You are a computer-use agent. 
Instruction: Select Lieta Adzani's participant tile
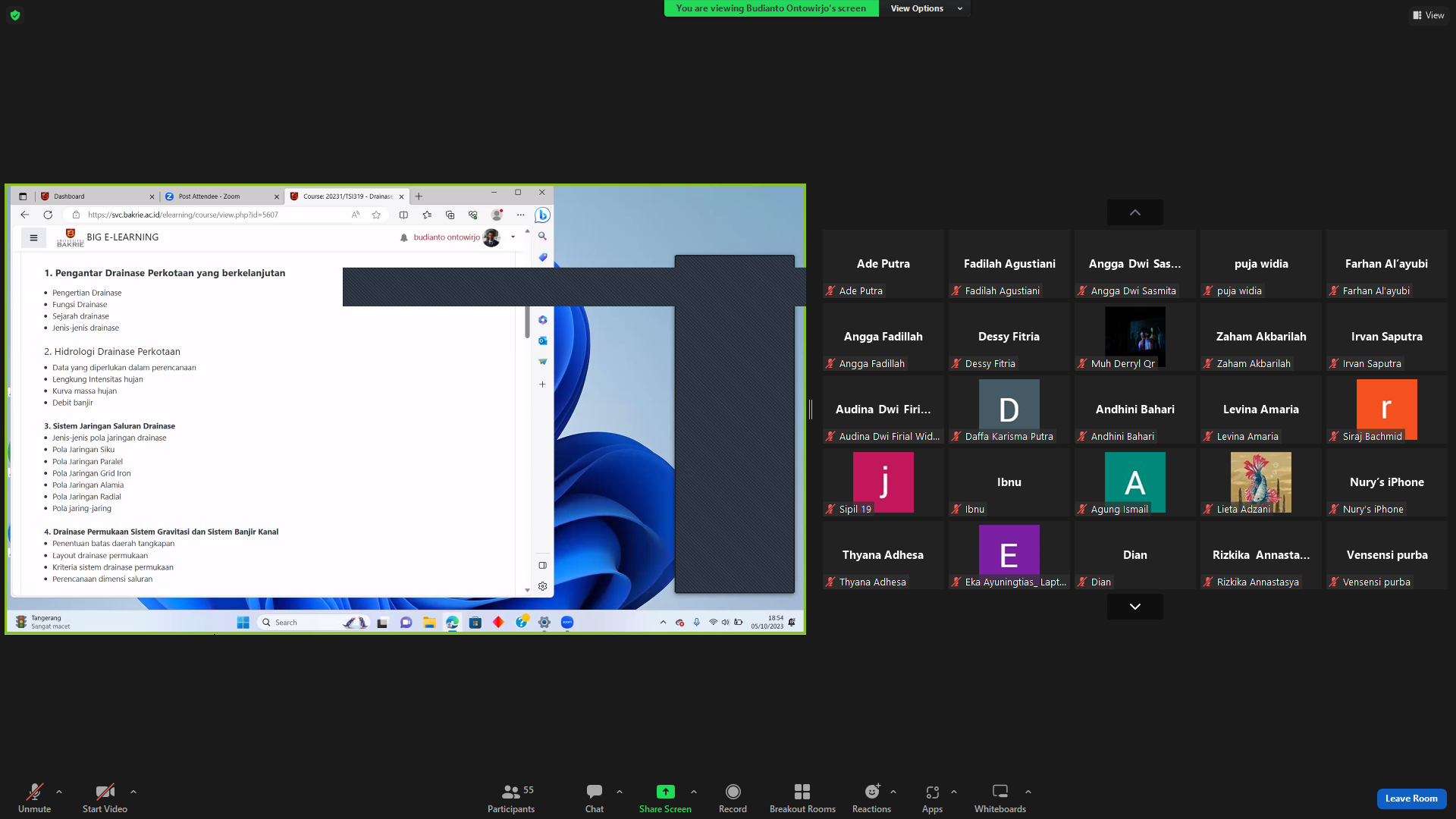[x=1261, y=482]
